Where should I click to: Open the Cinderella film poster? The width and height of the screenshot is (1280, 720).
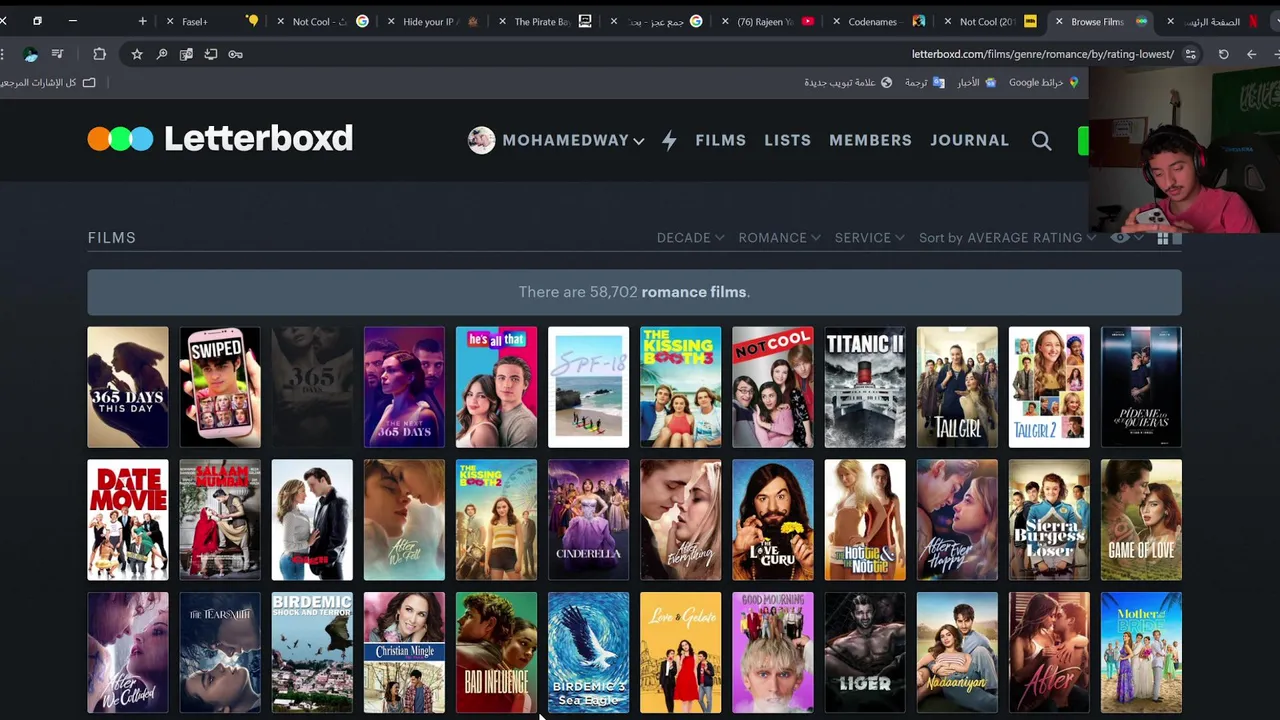(x=588, y=520)
